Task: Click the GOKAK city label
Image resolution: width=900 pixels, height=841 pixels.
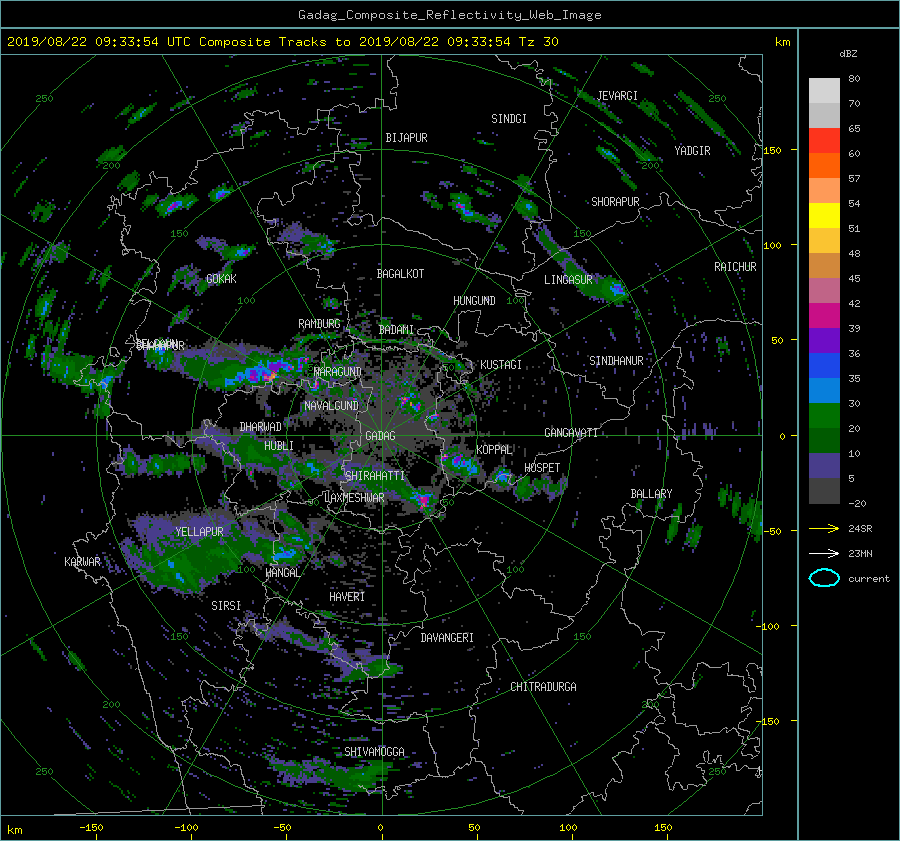Action: click(x=221, y=279)
